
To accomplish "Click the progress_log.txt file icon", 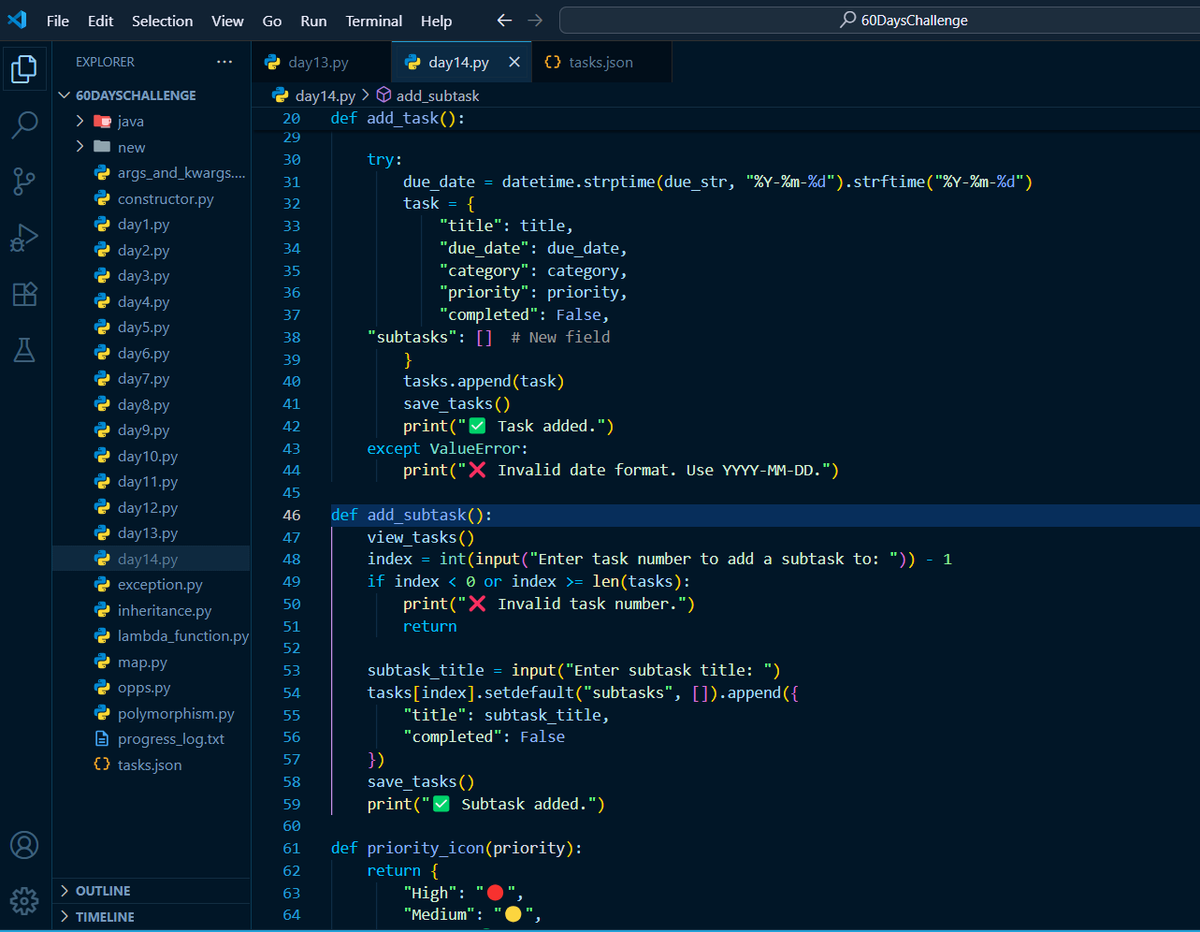I will click(101, 739).
